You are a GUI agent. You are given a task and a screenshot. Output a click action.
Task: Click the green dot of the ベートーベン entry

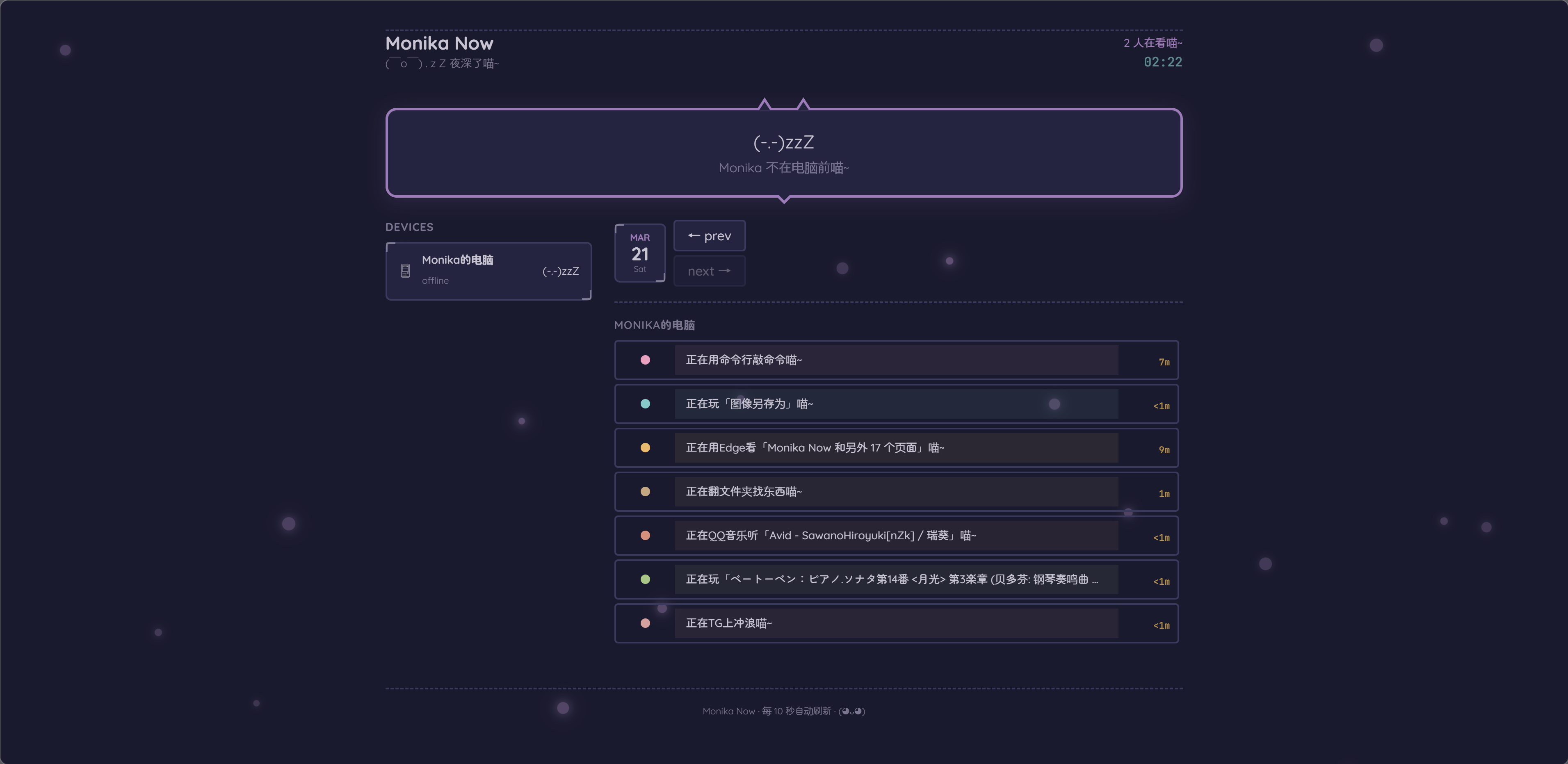[x=645, y=579]
